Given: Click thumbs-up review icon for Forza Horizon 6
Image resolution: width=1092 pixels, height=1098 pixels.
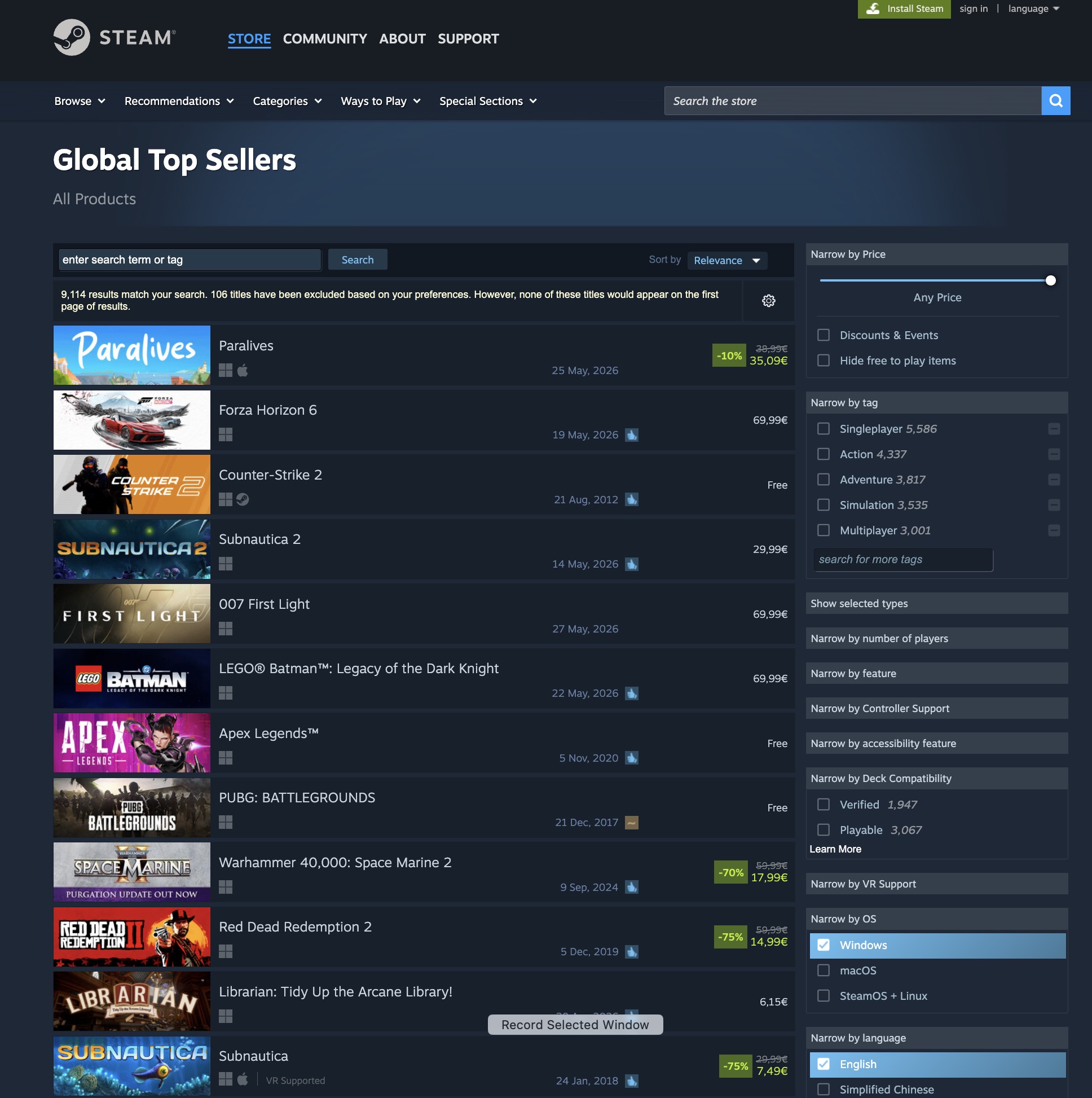Looking at the screenshot, I should point(631,436).
